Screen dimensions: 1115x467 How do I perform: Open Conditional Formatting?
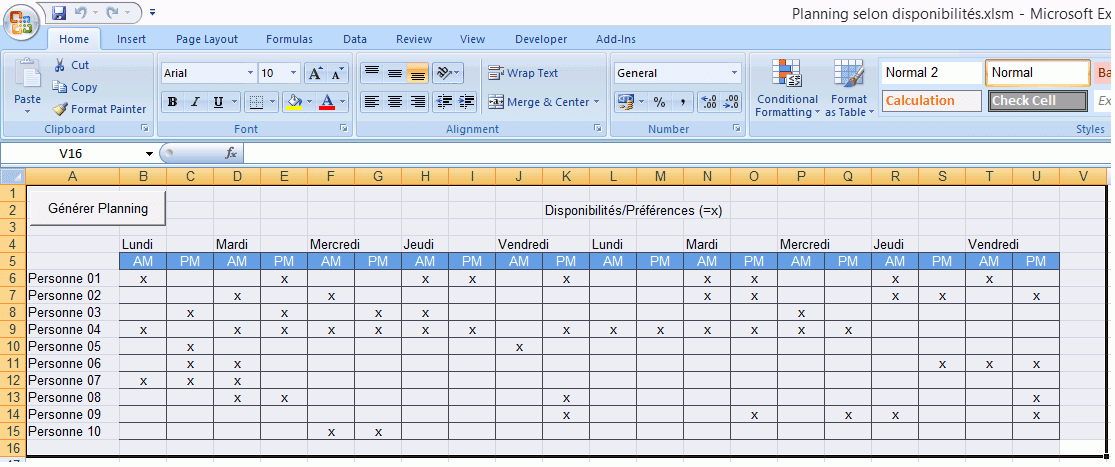tap(787, 89)
